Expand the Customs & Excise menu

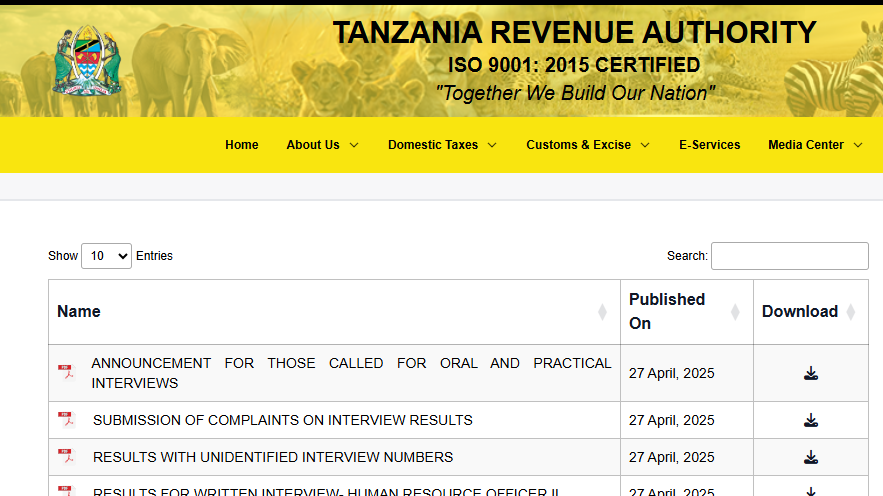tap(588, 145)
